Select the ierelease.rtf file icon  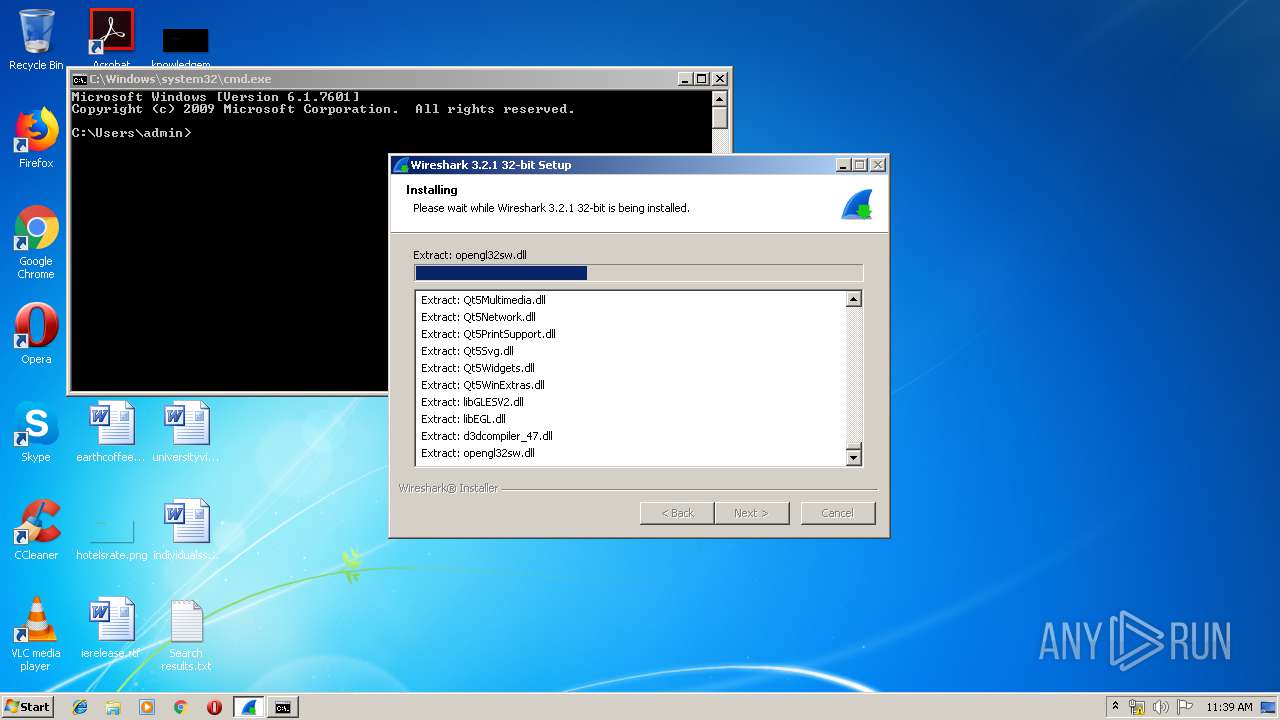[x=111, y=628]
